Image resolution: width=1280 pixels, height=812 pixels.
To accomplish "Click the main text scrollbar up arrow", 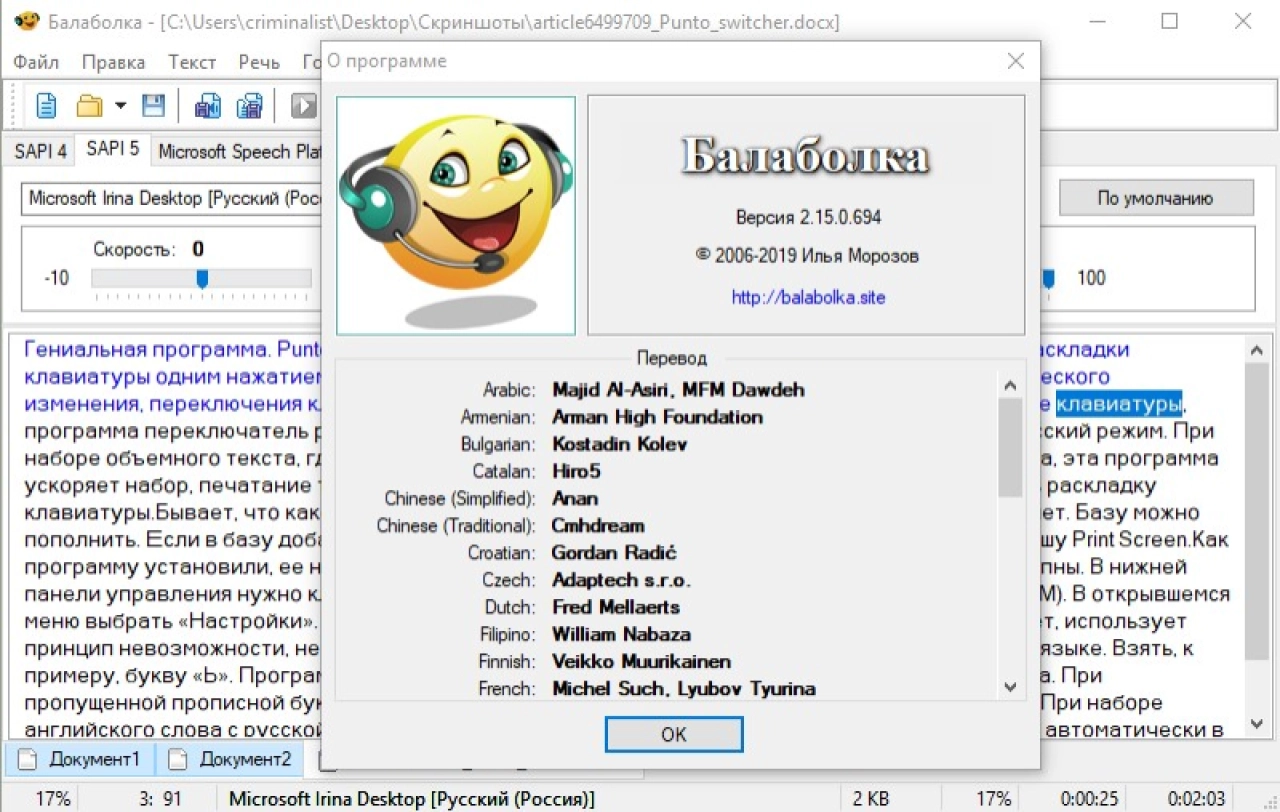I will (x=1257, y=350).
